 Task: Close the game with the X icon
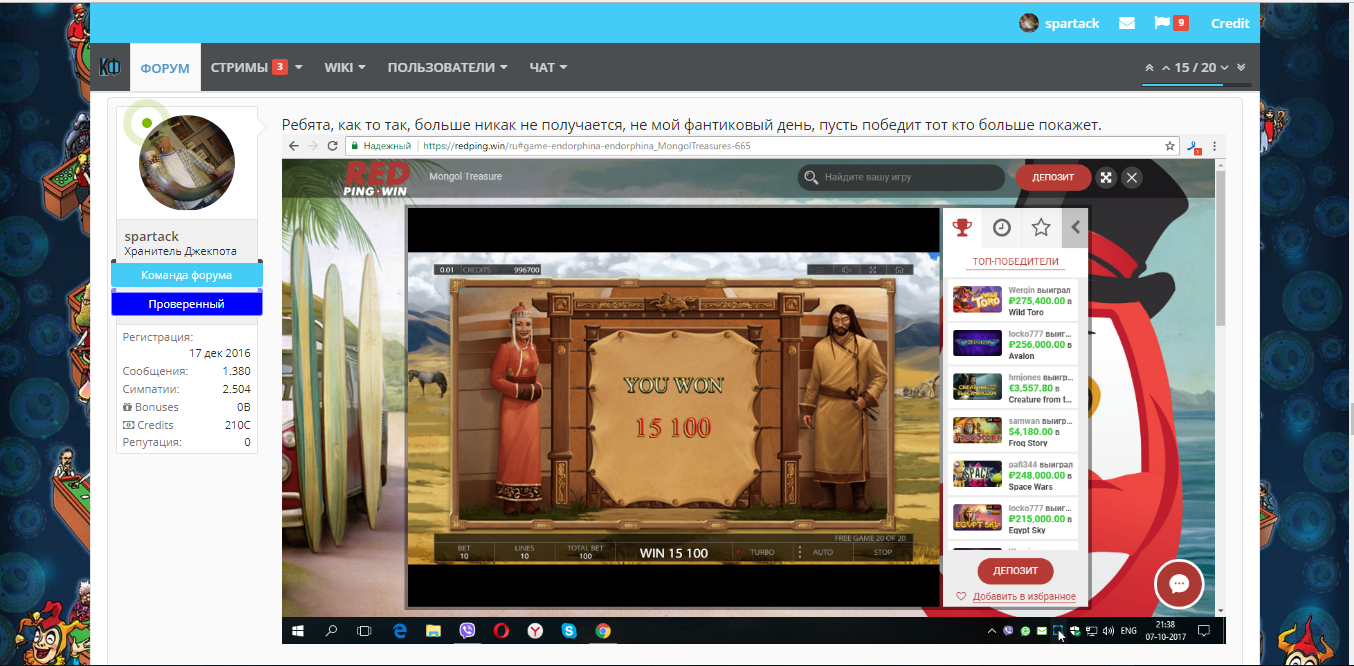[1131, 177]
